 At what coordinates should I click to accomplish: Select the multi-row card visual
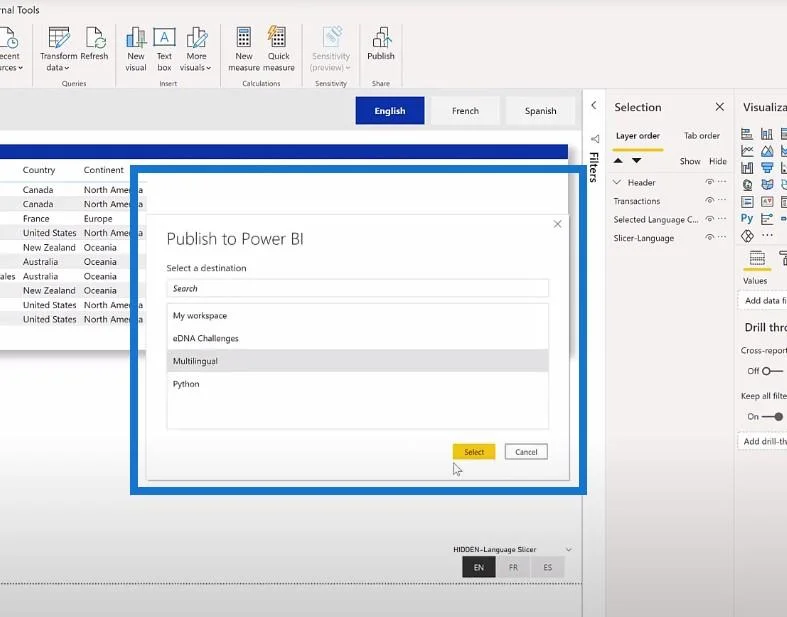[x=747, y=202]
